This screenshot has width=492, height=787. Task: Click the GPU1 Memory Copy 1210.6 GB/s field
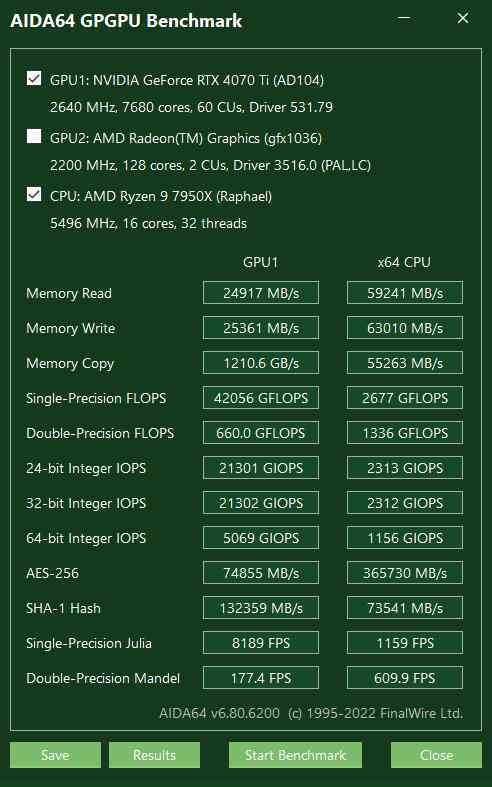point(261,363)
